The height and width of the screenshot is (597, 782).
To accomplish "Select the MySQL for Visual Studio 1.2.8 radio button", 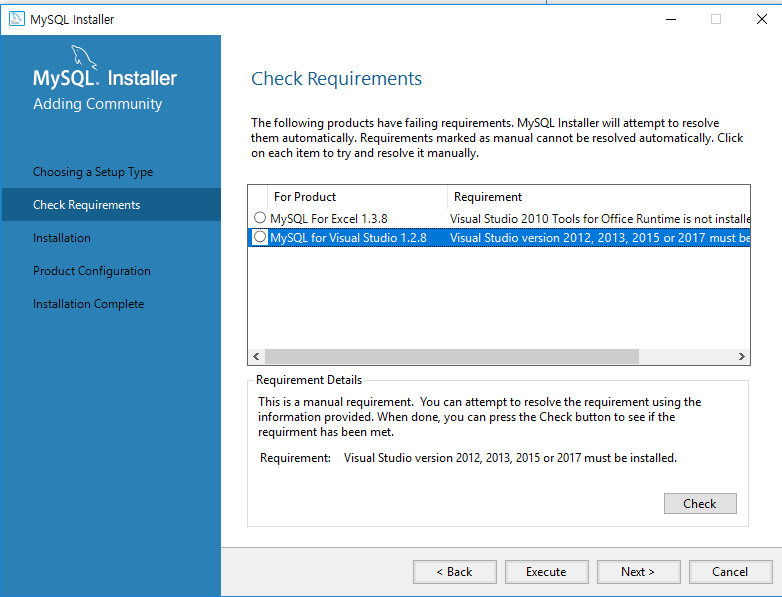I will point(260,237).
